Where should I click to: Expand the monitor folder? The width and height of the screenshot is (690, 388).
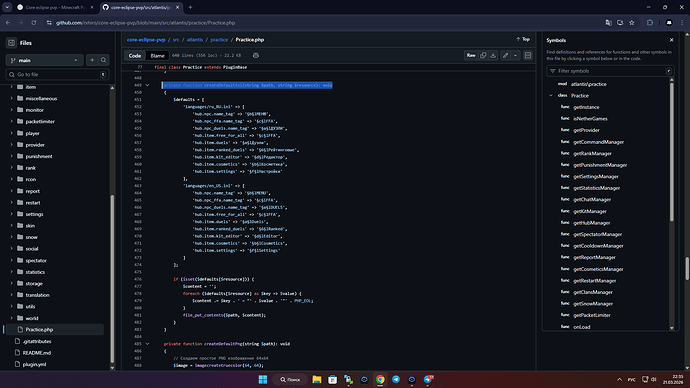[12, 110]
